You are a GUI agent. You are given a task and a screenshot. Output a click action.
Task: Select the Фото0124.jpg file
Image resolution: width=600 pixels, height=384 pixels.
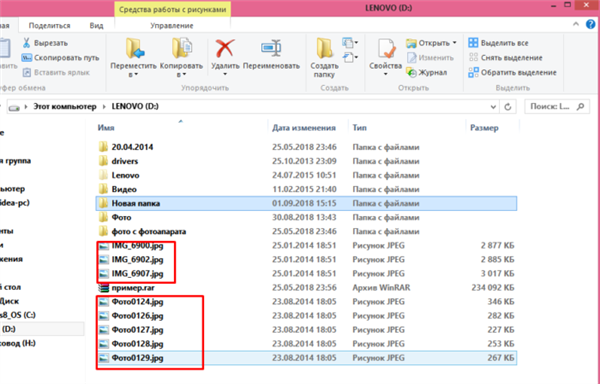306,302
